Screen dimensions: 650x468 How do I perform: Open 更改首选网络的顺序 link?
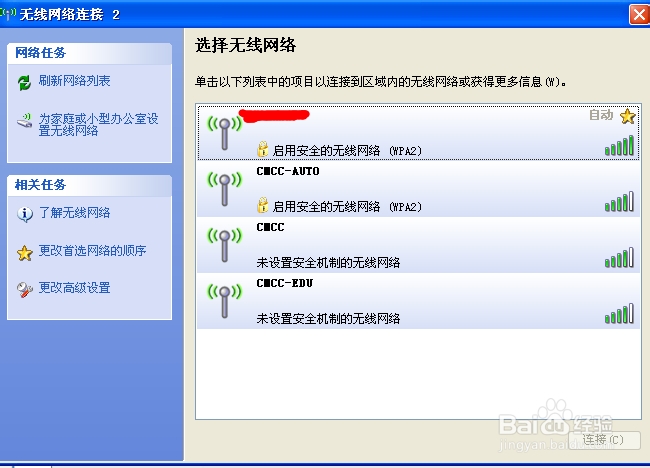(x=92, y=250)
